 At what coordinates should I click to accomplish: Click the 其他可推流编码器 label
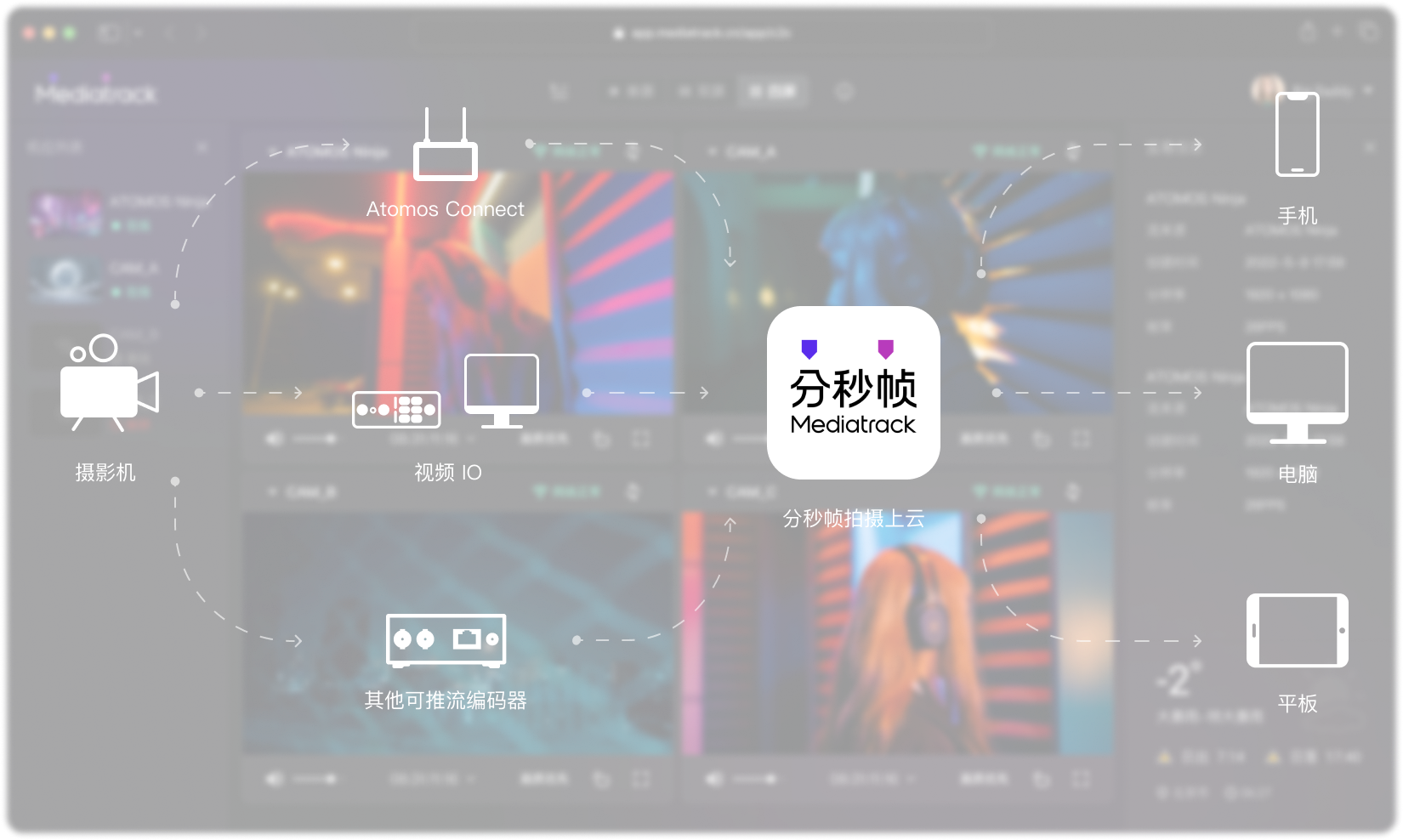coord(446,701)
